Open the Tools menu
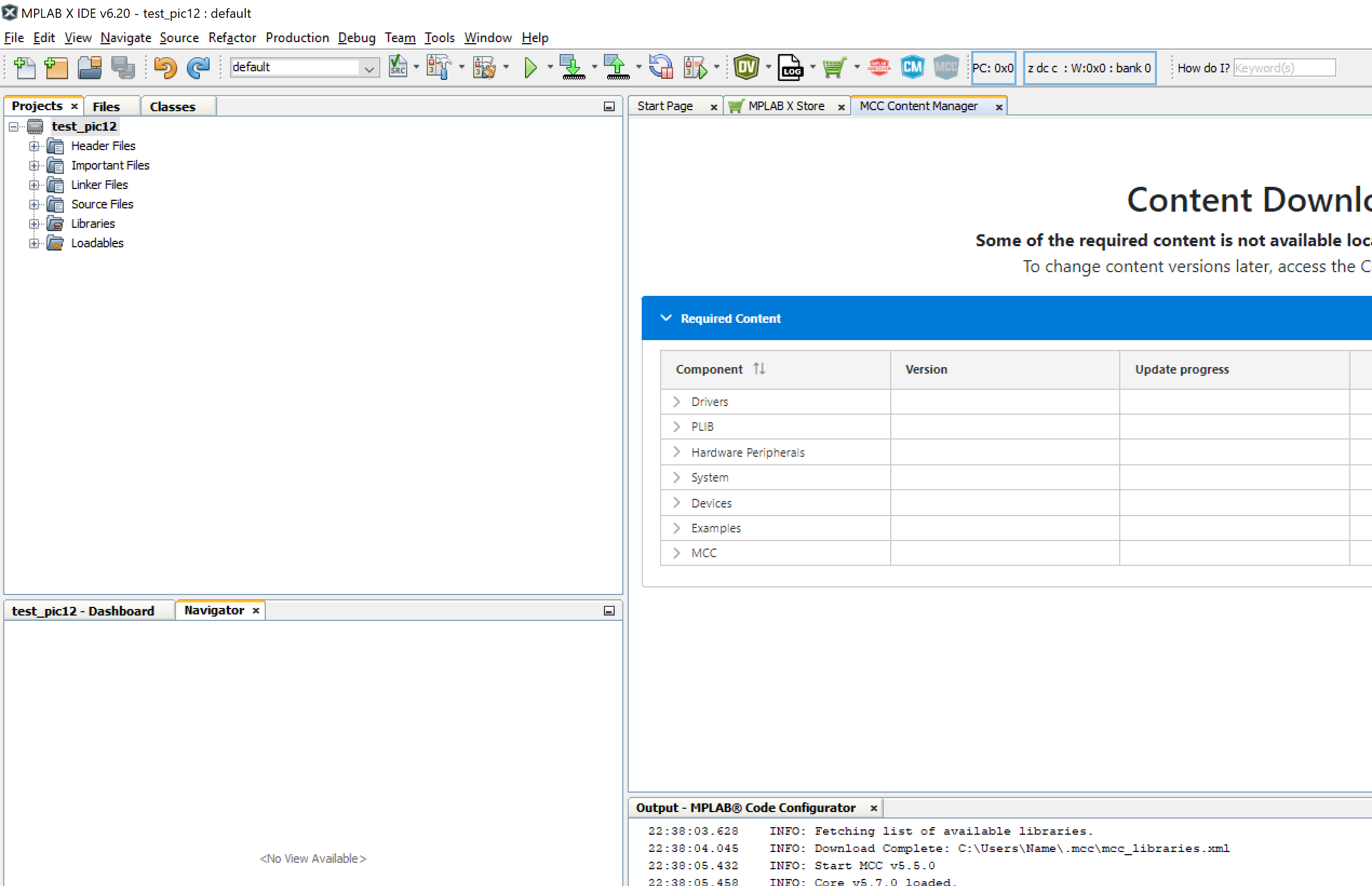The height and width of the screenshot is (886, 1372). 439,38
